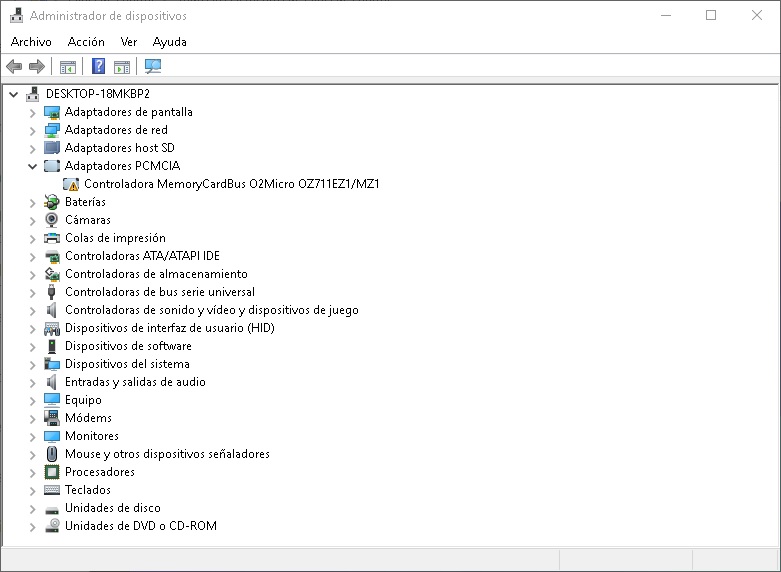Screen dimensions: 781x572
Task: Click the Adaptadores de red network icon
Action: 52,130
